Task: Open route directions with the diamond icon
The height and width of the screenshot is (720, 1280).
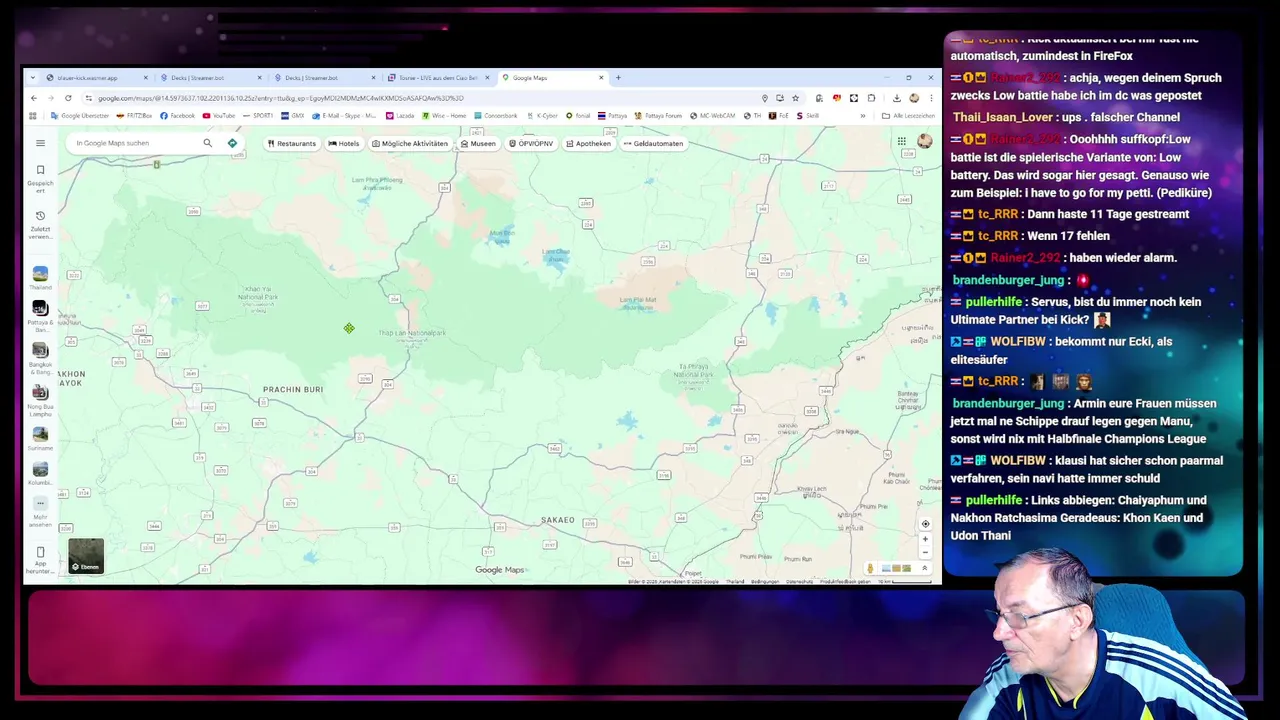Action: (x=232, y=143)
